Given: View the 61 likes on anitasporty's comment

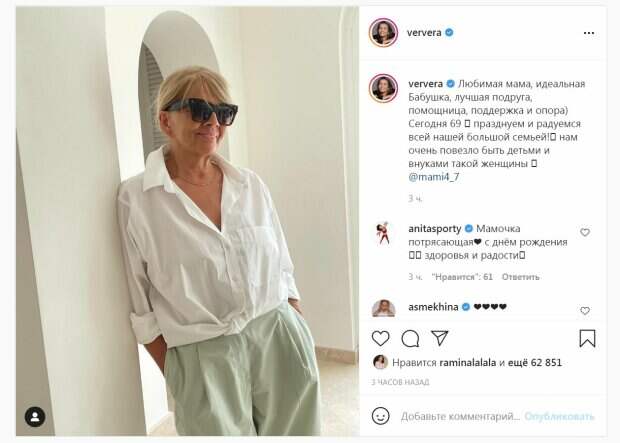Looking at the screenshot, I should [462, 277].
